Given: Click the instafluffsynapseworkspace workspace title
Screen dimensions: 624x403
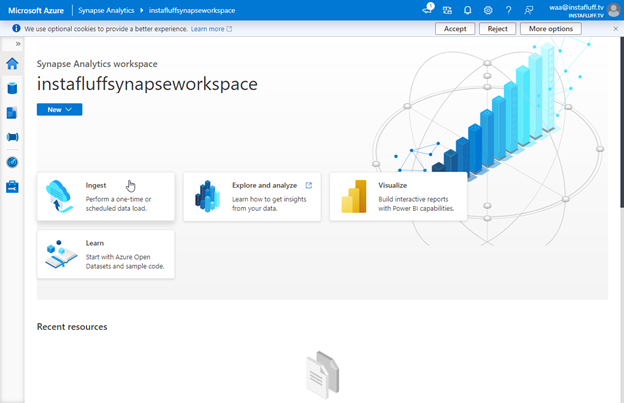Looking at the screenshot, I should tap(147, 84).
